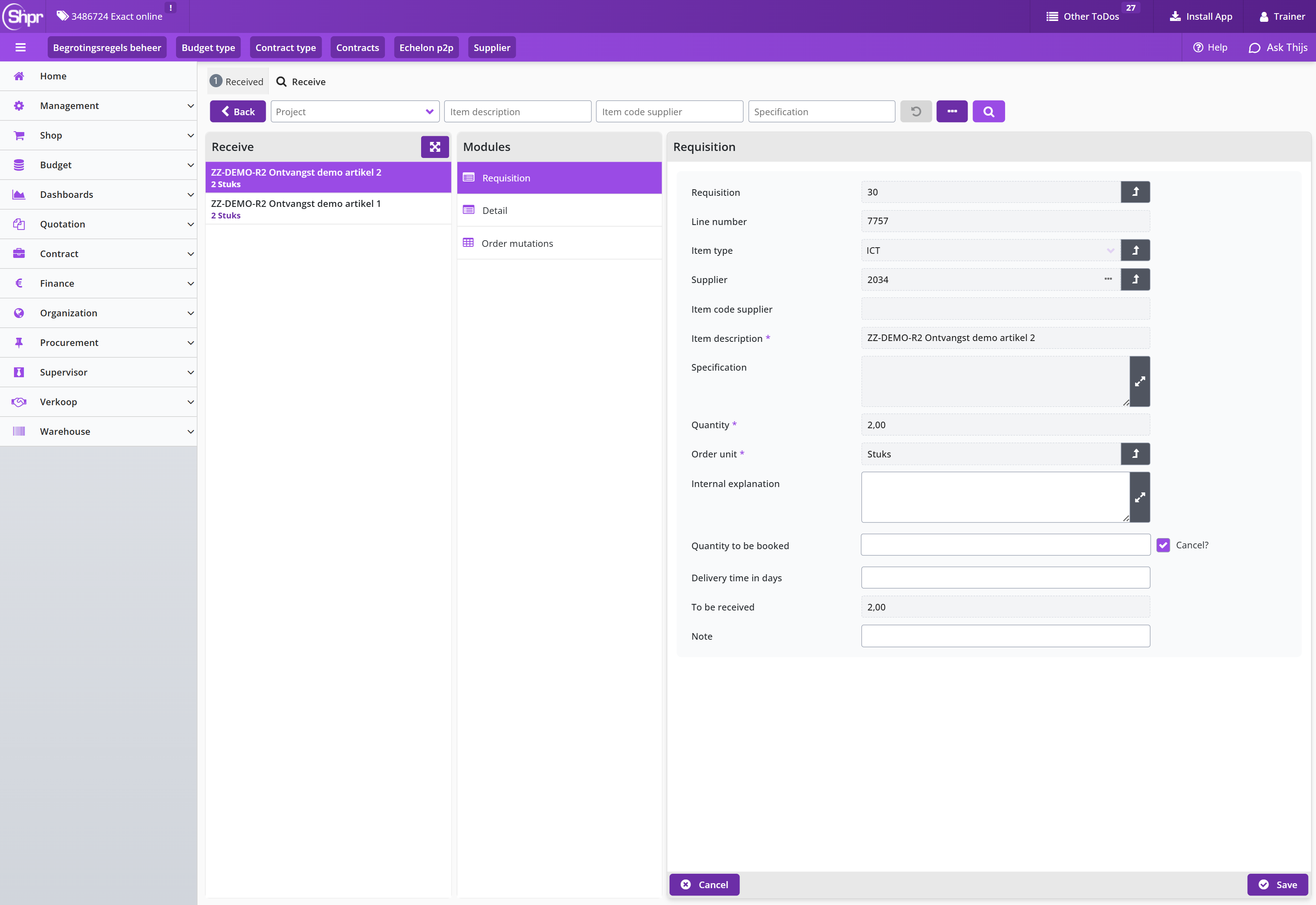Click arrow icon next to Item type field
The width and height of the screenshot is (1316, 905).
(x=1135, y=250)
